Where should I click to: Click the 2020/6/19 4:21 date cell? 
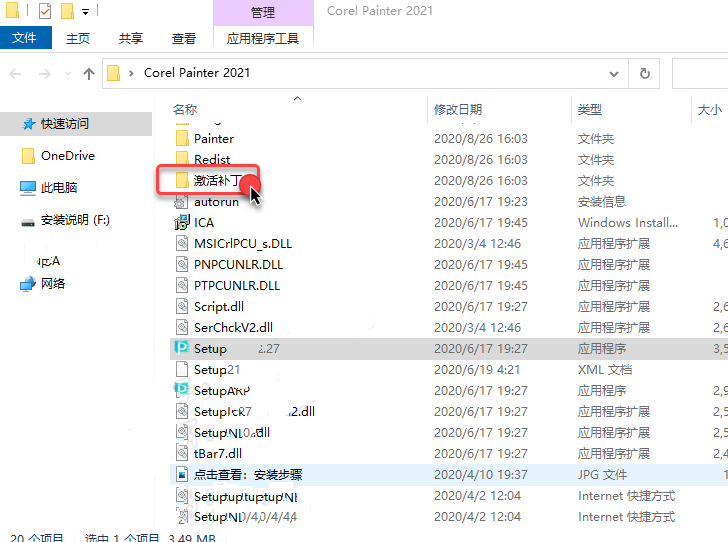(476, 370)
